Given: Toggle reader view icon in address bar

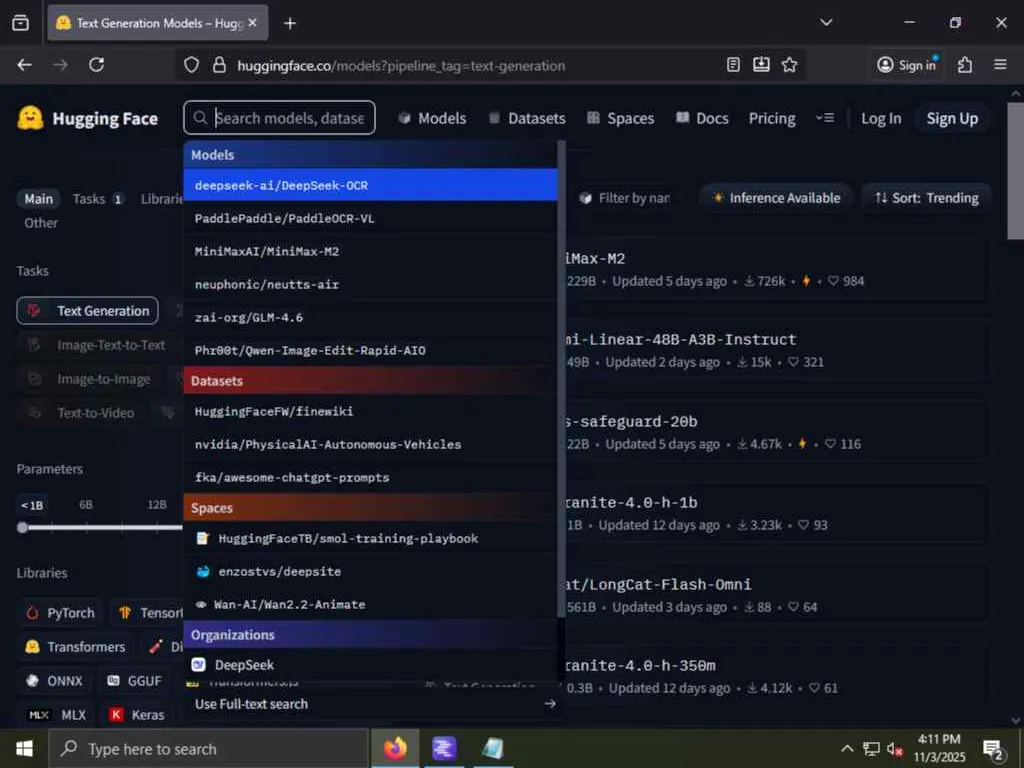Looking at the screenshot, I should pyautogui.click(x=733, y=65).
